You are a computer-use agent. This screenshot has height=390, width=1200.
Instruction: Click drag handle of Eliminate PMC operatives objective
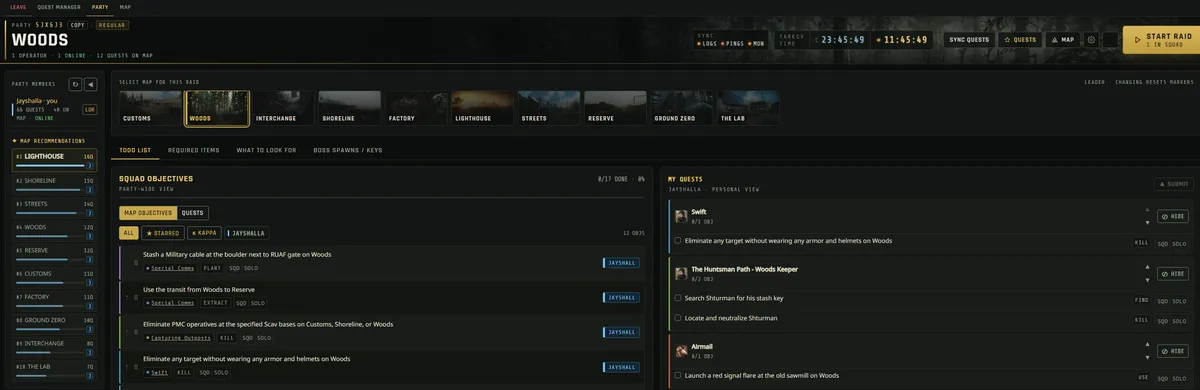136,332
